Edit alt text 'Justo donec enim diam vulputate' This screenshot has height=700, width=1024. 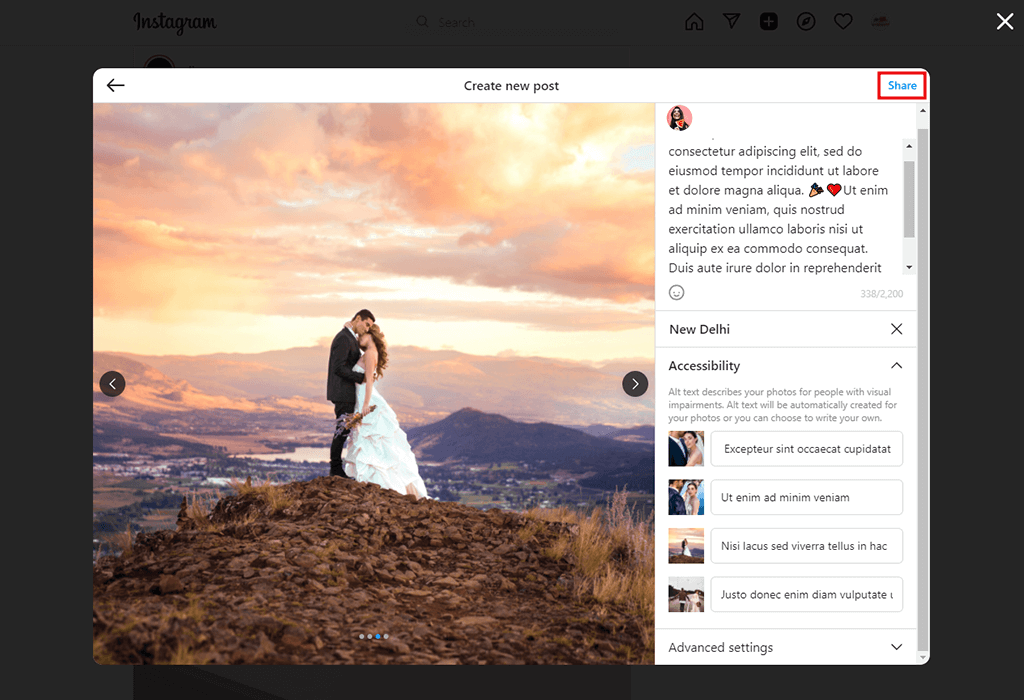tap(807, 594)
